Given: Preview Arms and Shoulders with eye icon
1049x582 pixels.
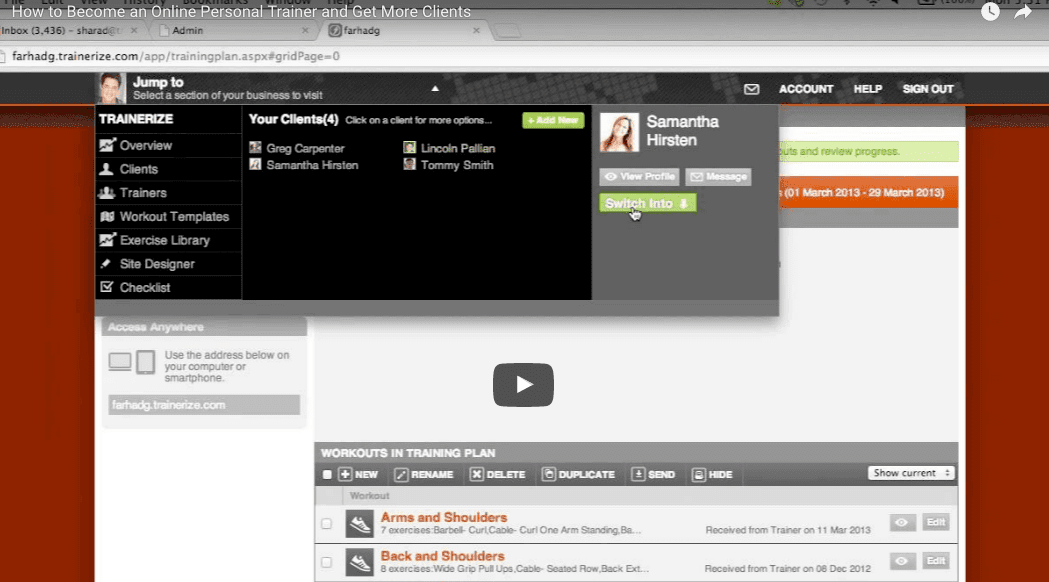Looking at the screenshot, I should [x=902, y=522].
